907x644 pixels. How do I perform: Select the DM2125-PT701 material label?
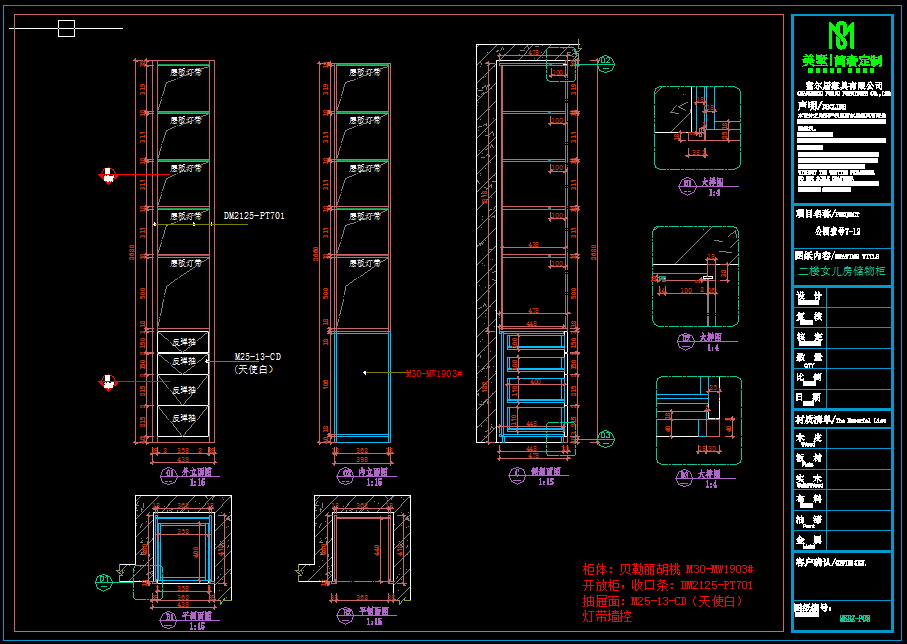pyautogui.click(x=254, y=216)
